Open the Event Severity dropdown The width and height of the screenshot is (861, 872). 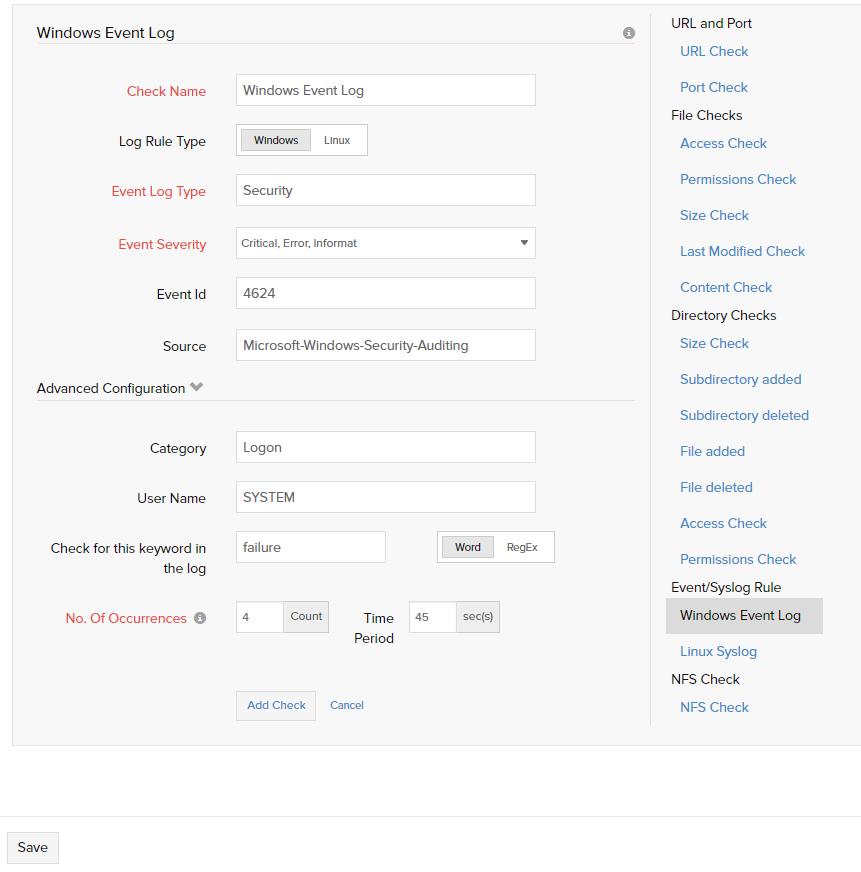pos(385,243)
